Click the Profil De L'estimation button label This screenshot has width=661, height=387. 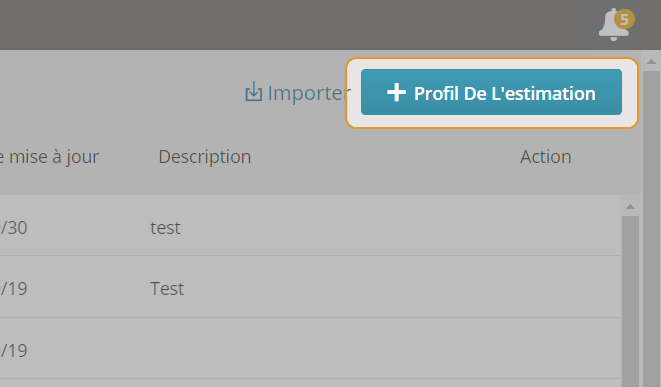tap(505, 94)
